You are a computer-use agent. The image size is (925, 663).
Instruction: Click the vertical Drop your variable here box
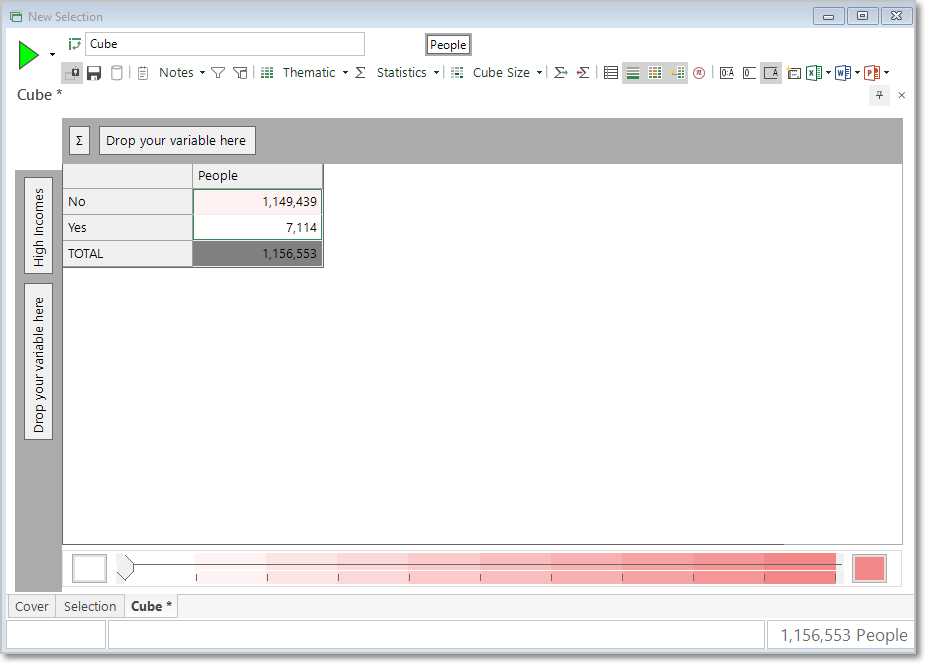point(38,362)
